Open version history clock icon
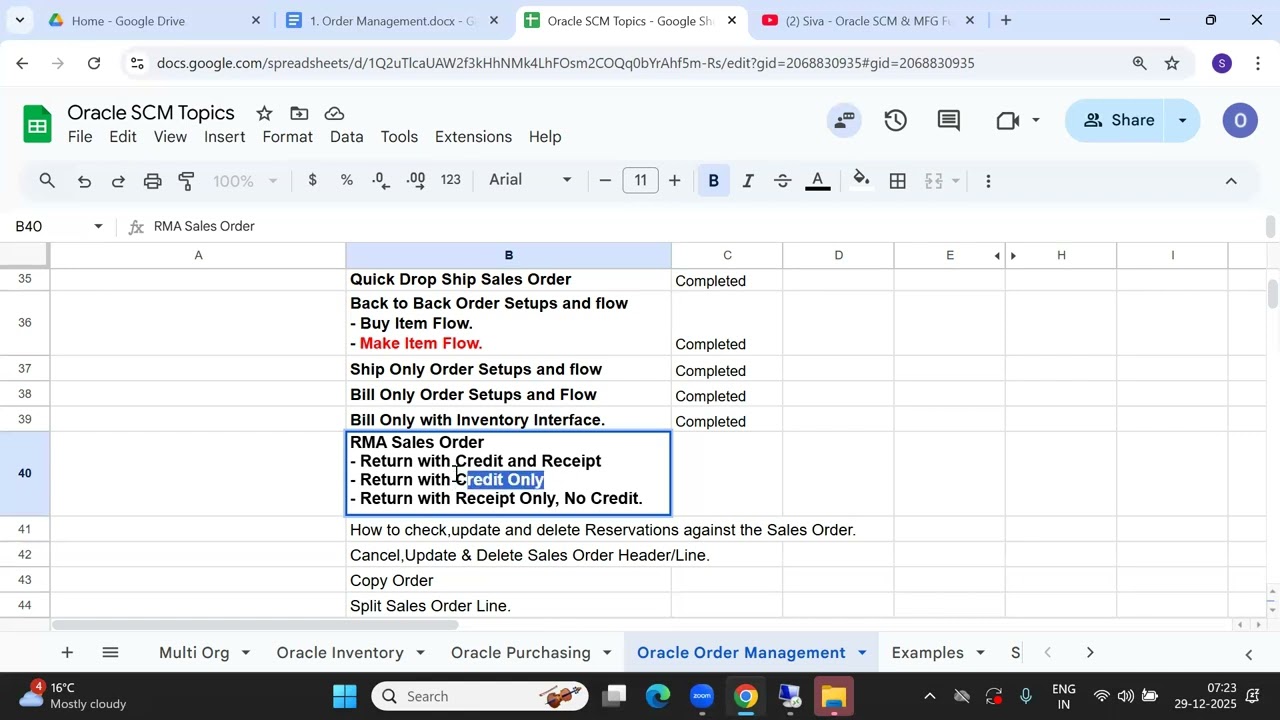This screenshot has width=1280, height=720. pyautogui.click(x=896, y=120)
